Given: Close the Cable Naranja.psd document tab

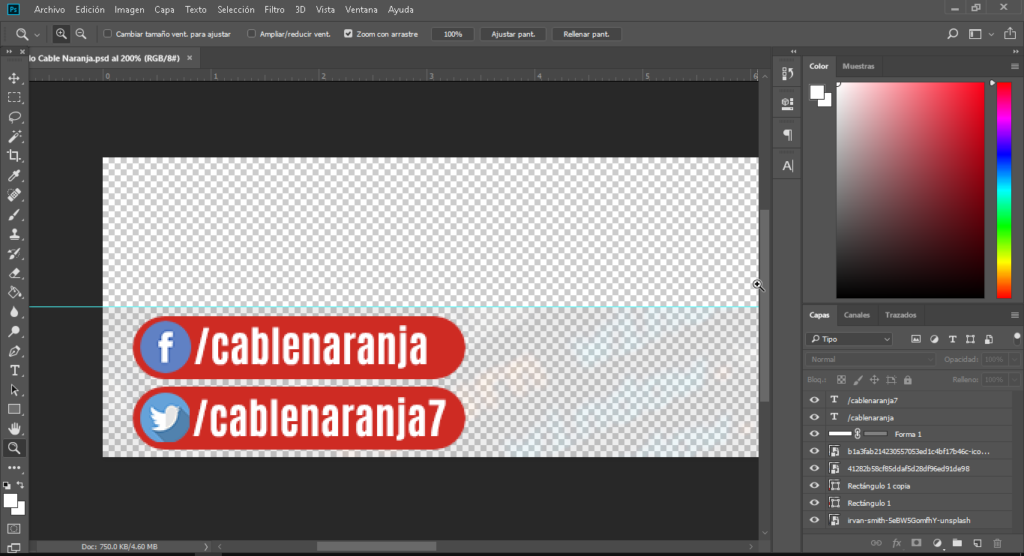Looking at the screenshot, I should point(189,58).
